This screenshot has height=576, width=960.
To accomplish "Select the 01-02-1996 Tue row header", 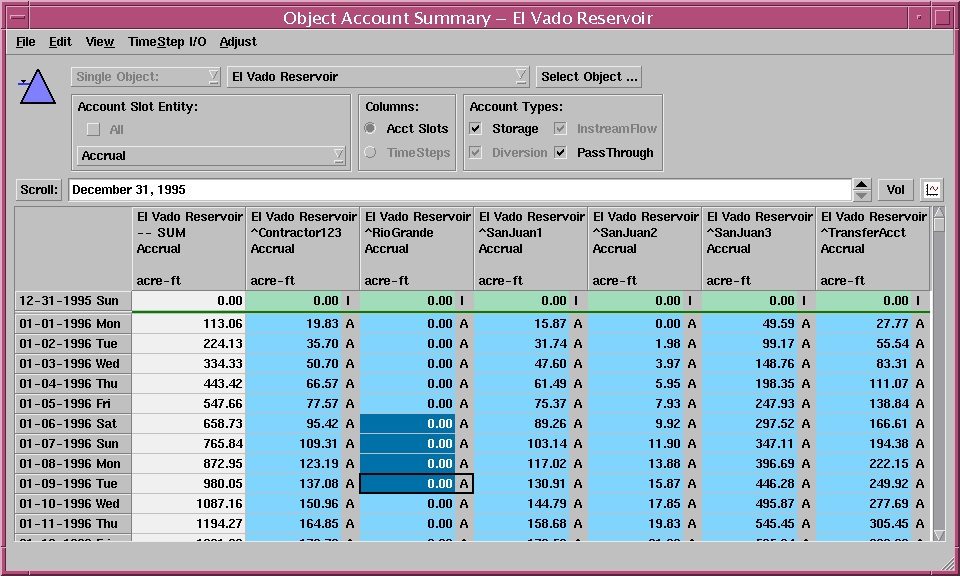I will click(x=73, y=343).
